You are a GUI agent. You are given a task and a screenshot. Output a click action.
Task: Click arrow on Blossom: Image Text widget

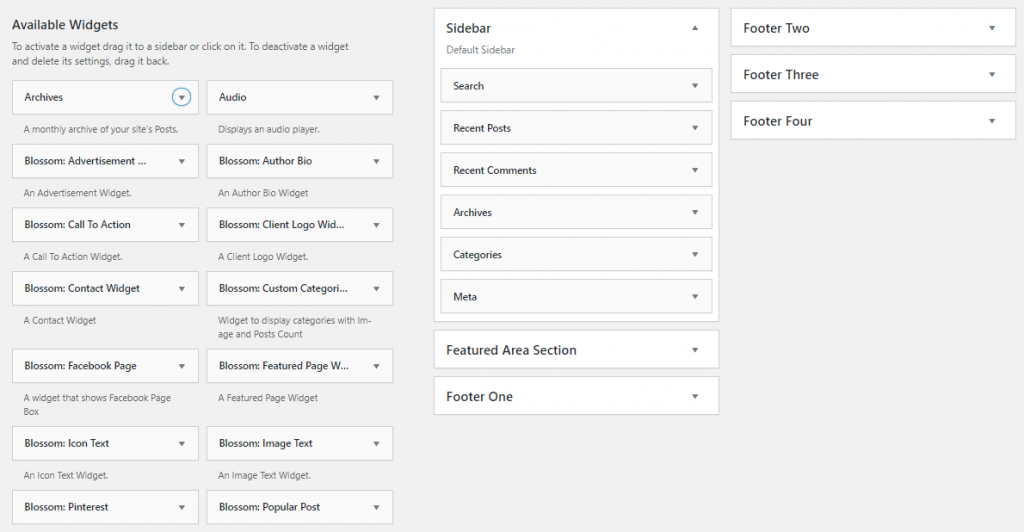(x=376, y=443)
